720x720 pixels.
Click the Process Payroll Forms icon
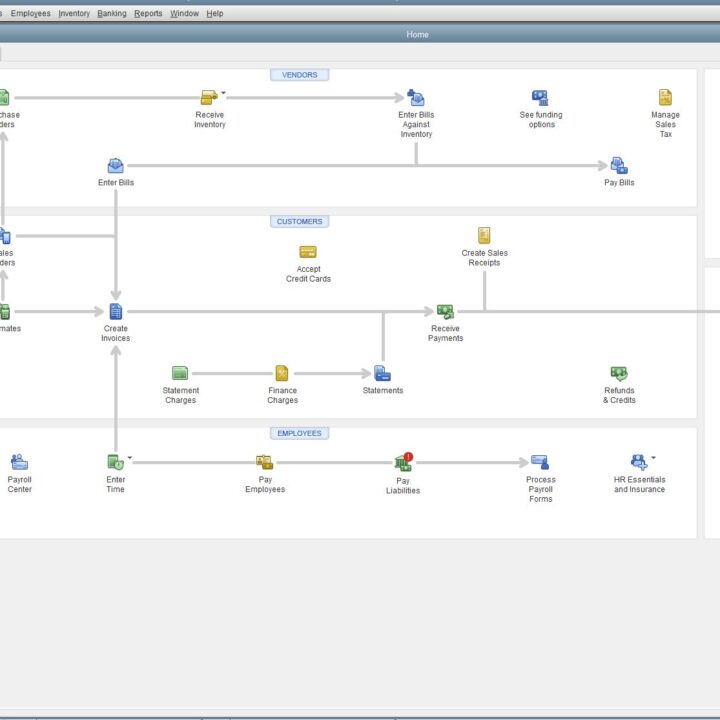point(540,462)
